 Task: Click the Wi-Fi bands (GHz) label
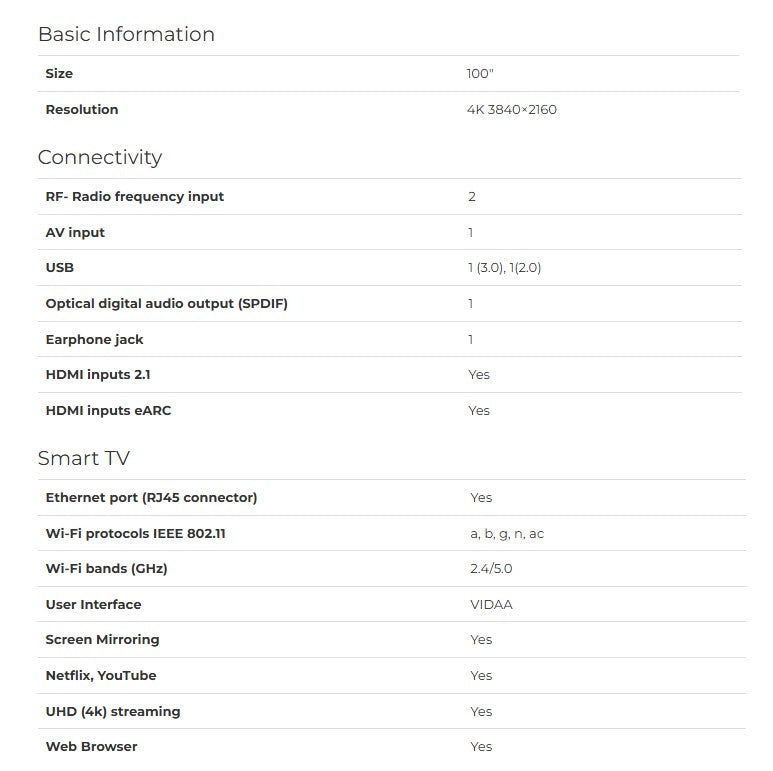106,569
